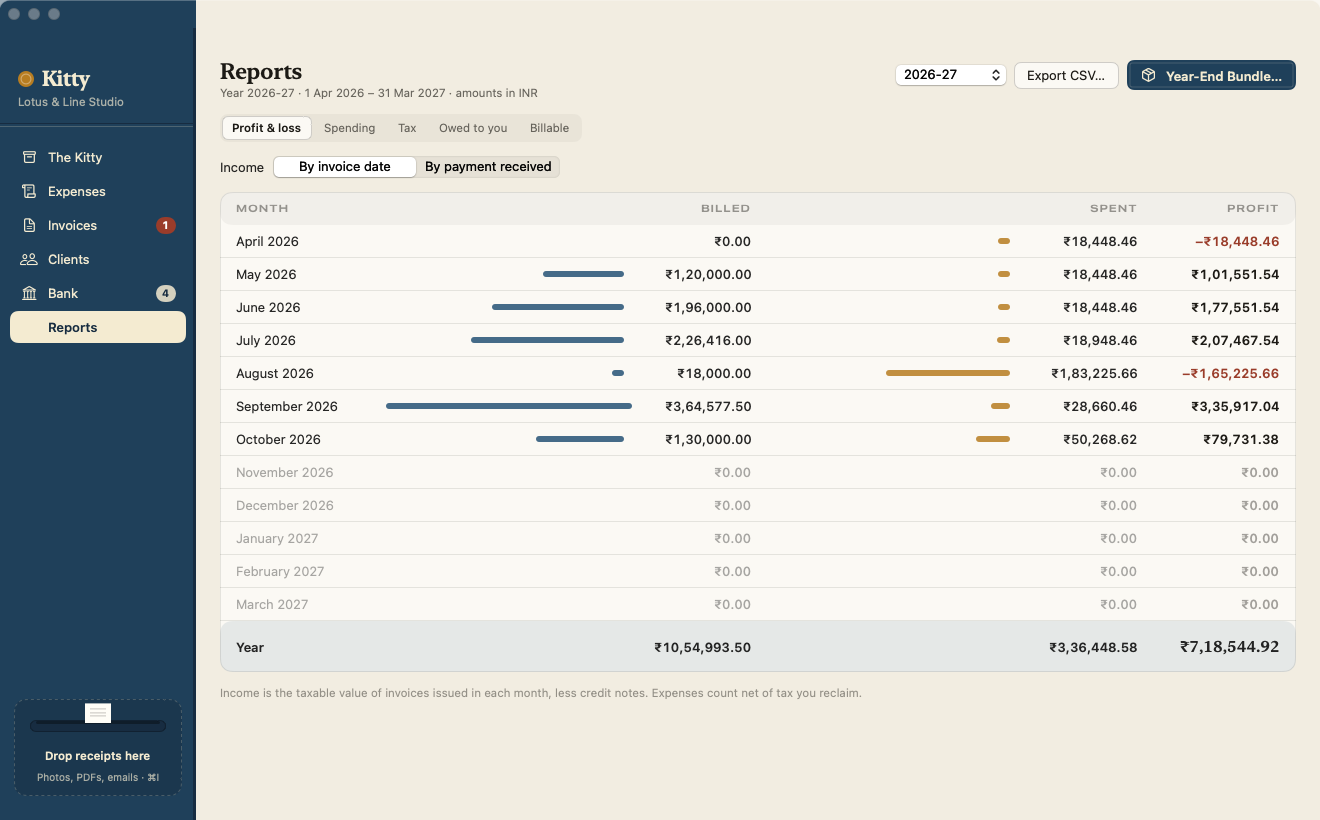The image size is (1320, 820).
Task: Open the 2026-27 year dropdown
Action: point(951,75)
